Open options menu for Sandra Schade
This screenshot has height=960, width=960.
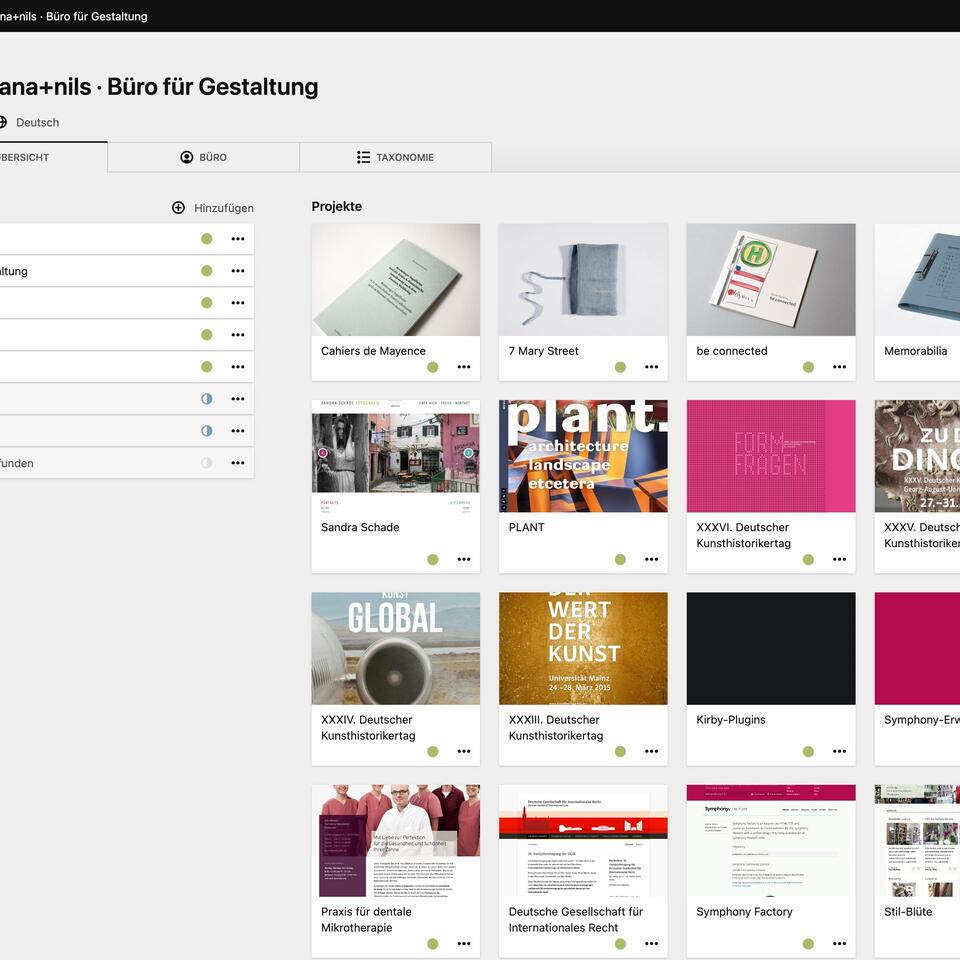[x=464, y=560]
